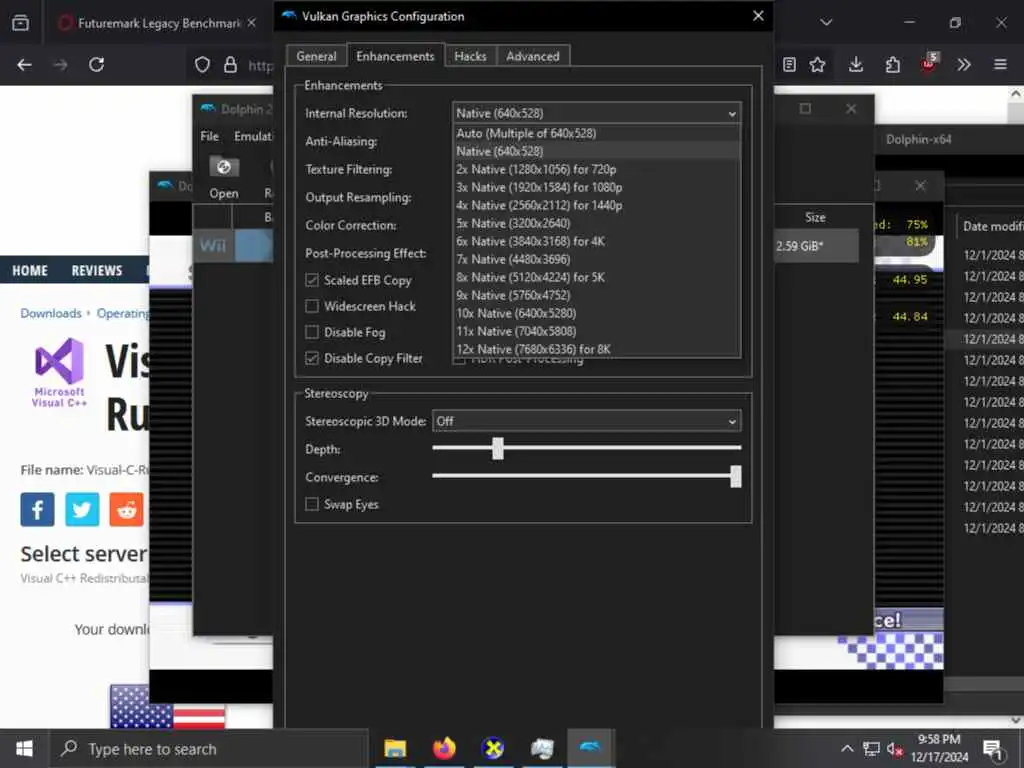Select the Wii game list row
Screen dimensions: 1024x768
(233, 246)
